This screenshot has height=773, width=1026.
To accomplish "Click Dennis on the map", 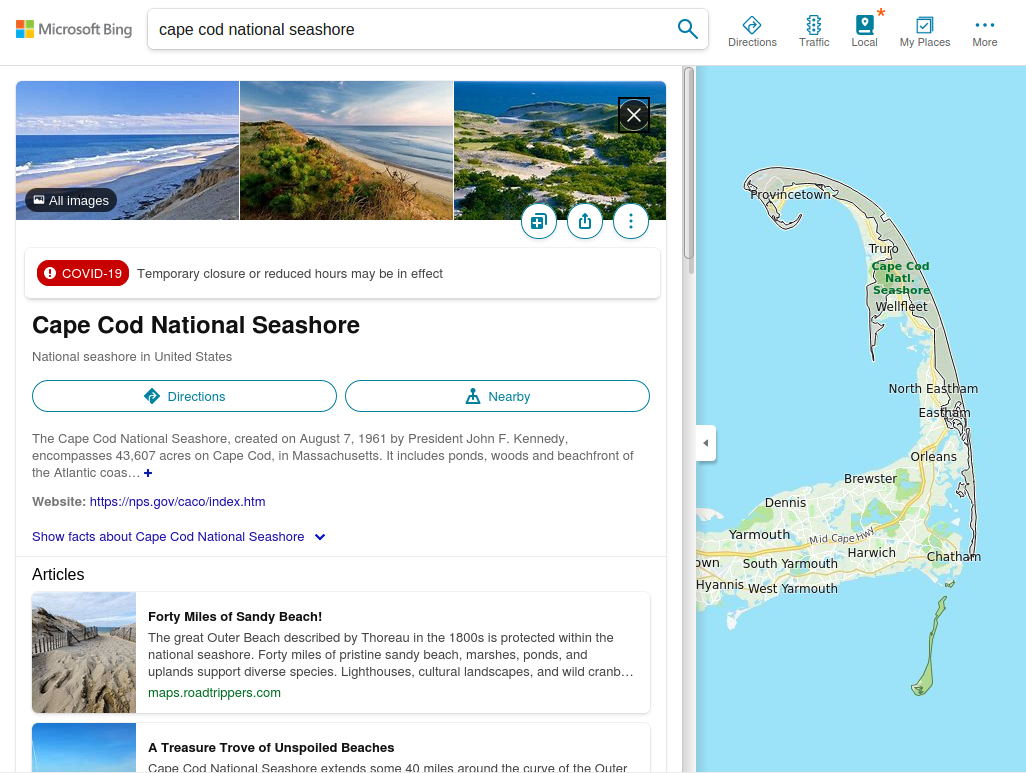I will pyautogui.click(x=785, y=503).
